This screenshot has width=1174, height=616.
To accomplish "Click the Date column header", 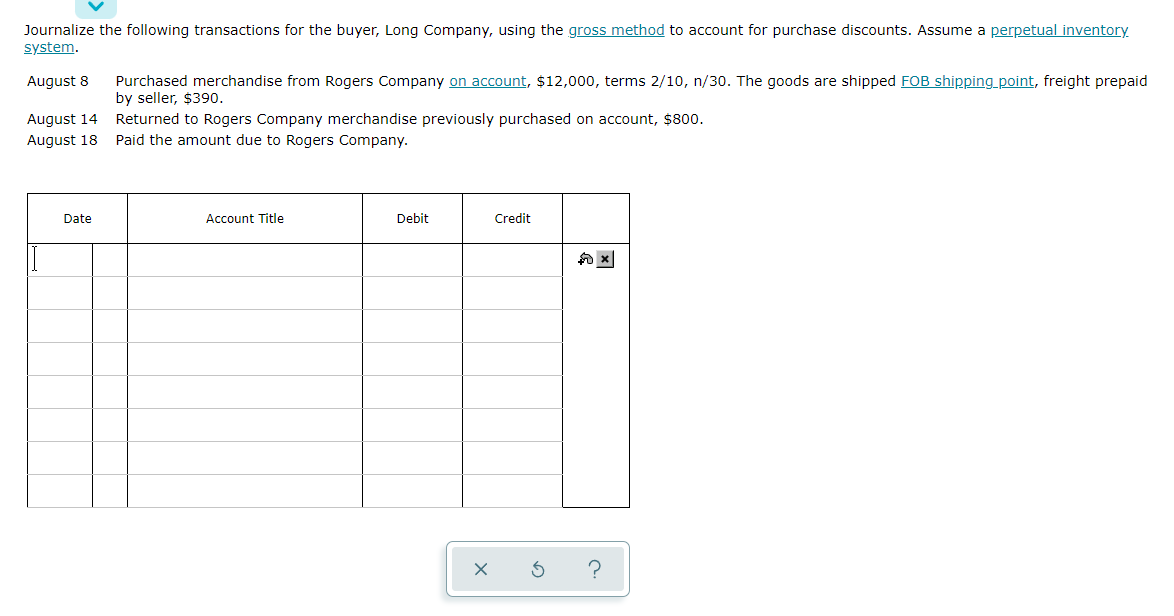I will point(77,218).
